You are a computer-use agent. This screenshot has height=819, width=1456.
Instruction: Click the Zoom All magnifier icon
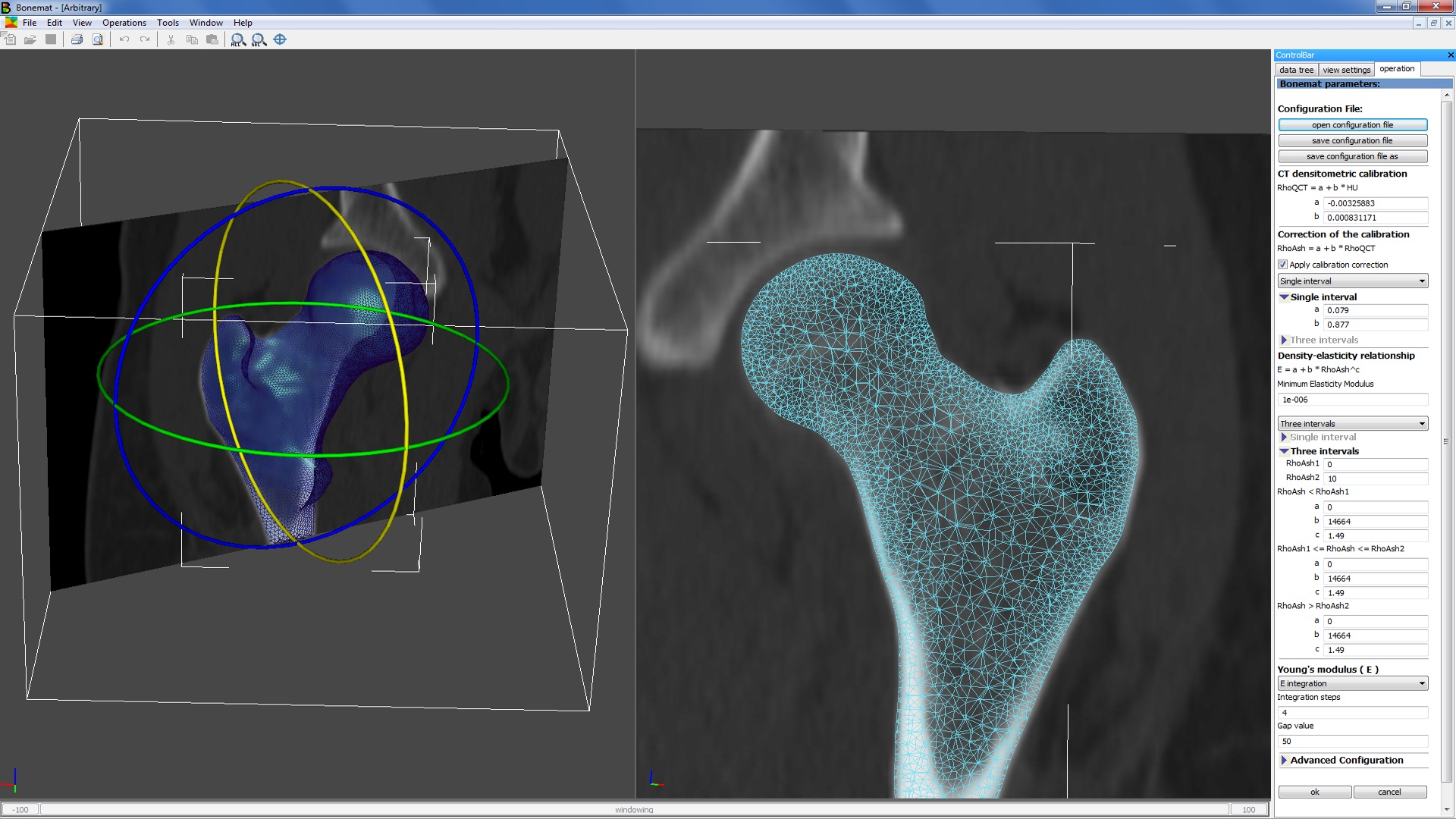(x=238, y=39)
